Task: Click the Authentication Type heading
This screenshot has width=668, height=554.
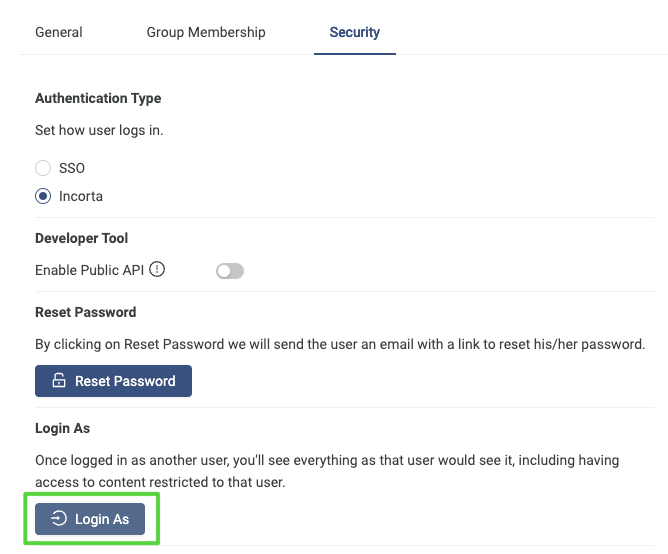Action: pos(98,98)
